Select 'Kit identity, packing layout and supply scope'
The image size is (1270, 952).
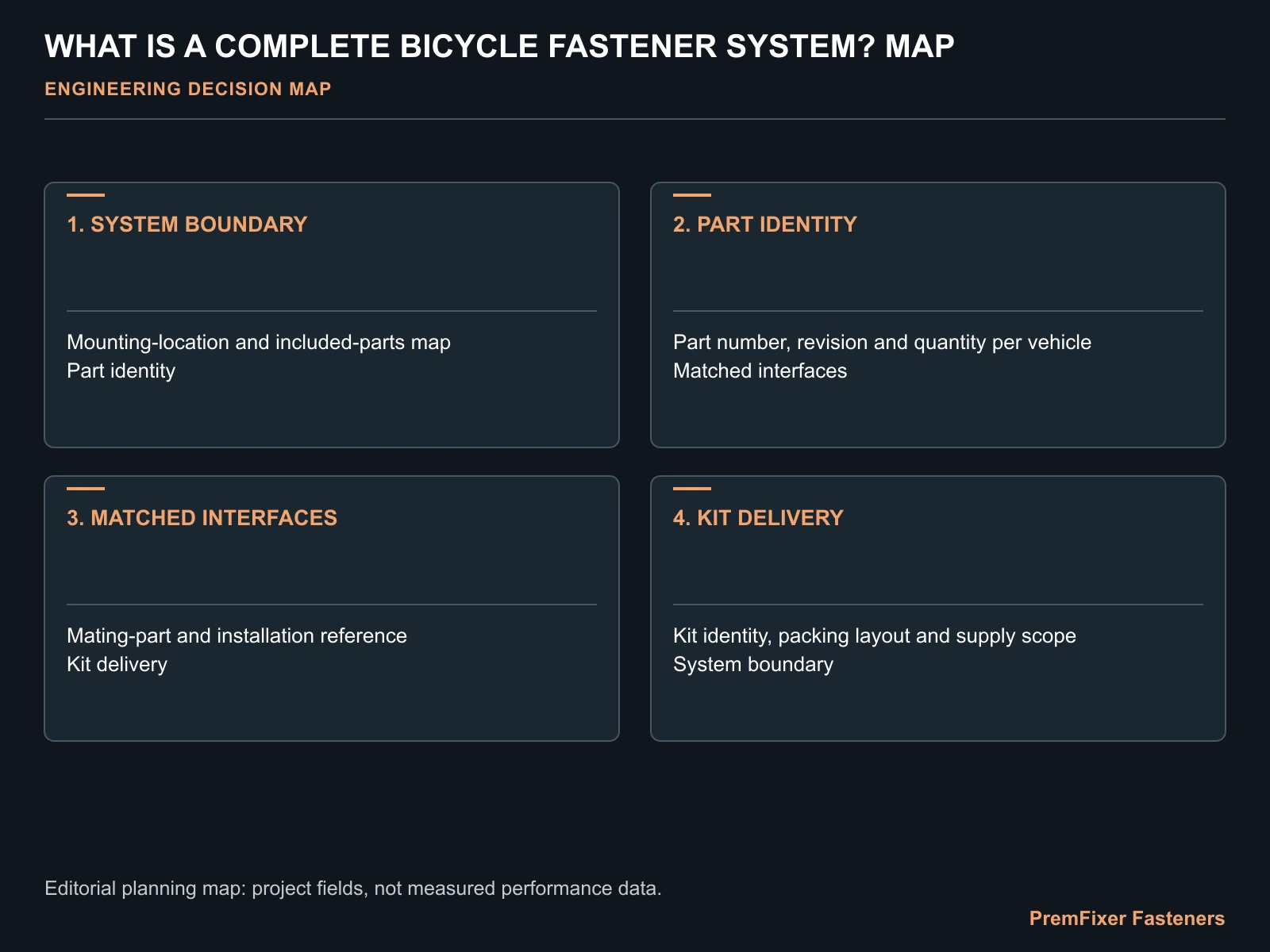coord(874,636)
